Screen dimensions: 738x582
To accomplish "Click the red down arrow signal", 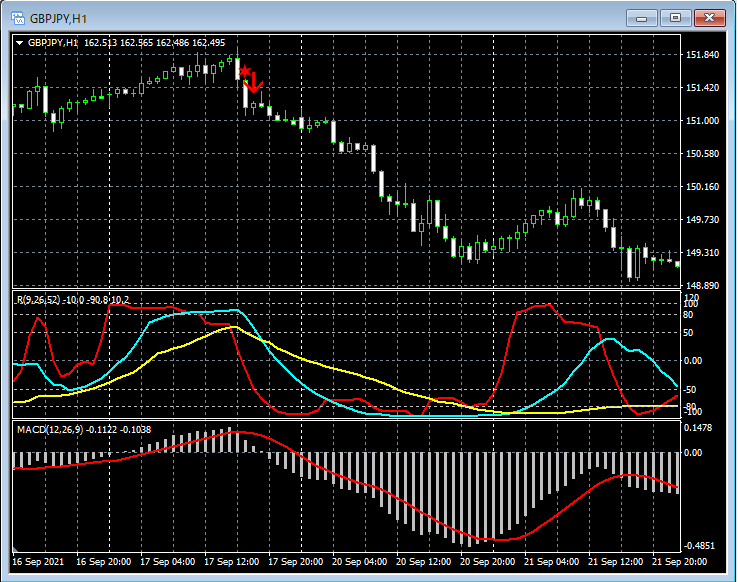I will point(254,83).
